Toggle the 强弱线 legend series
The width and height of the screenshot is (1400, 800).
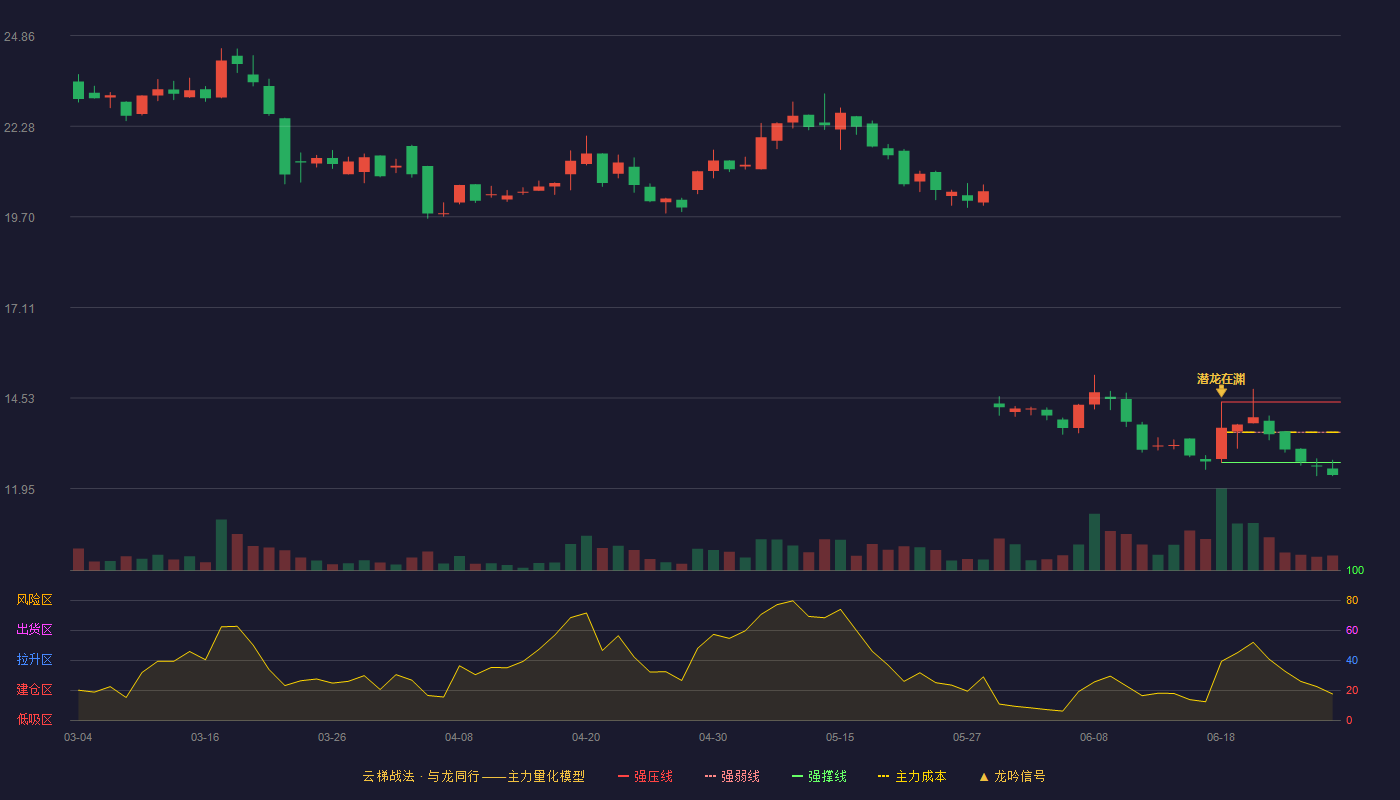pyautogui.click(x=732, y=776)
